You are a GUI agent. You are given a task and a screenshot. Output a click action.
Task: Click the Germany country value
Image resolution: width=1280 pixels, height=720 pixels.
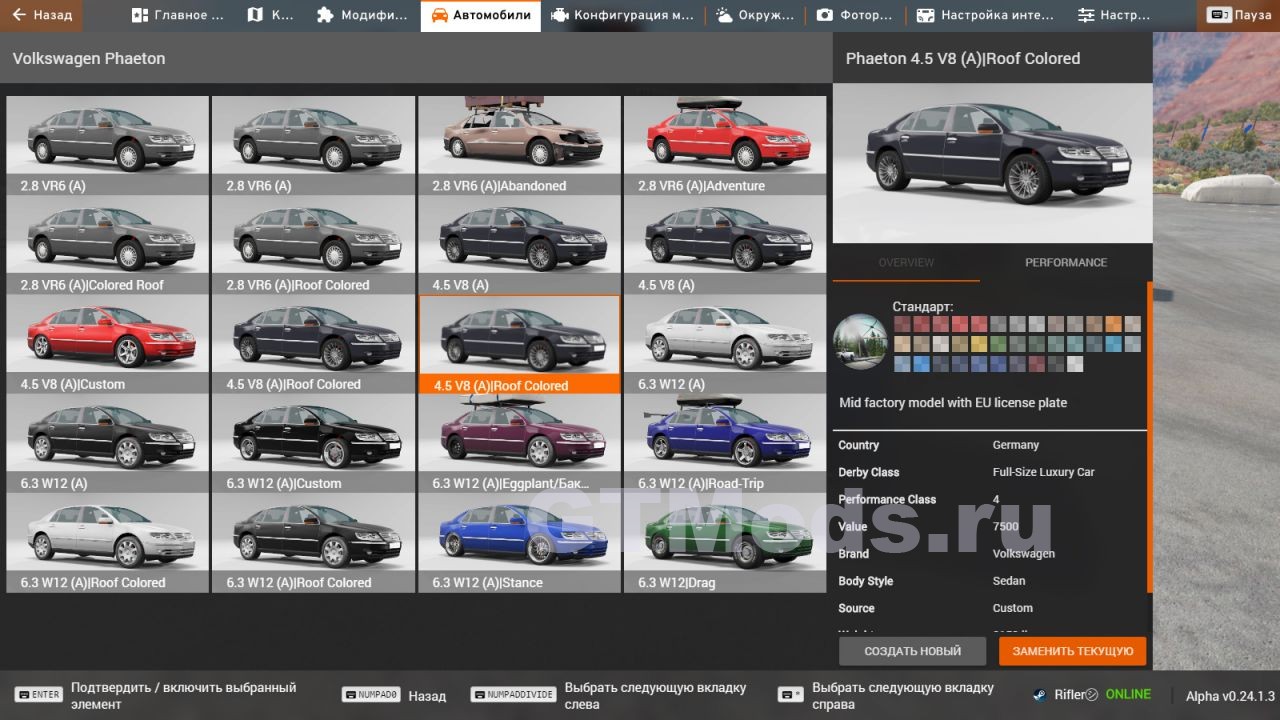pyautogui.click(x=1015, y=445)
